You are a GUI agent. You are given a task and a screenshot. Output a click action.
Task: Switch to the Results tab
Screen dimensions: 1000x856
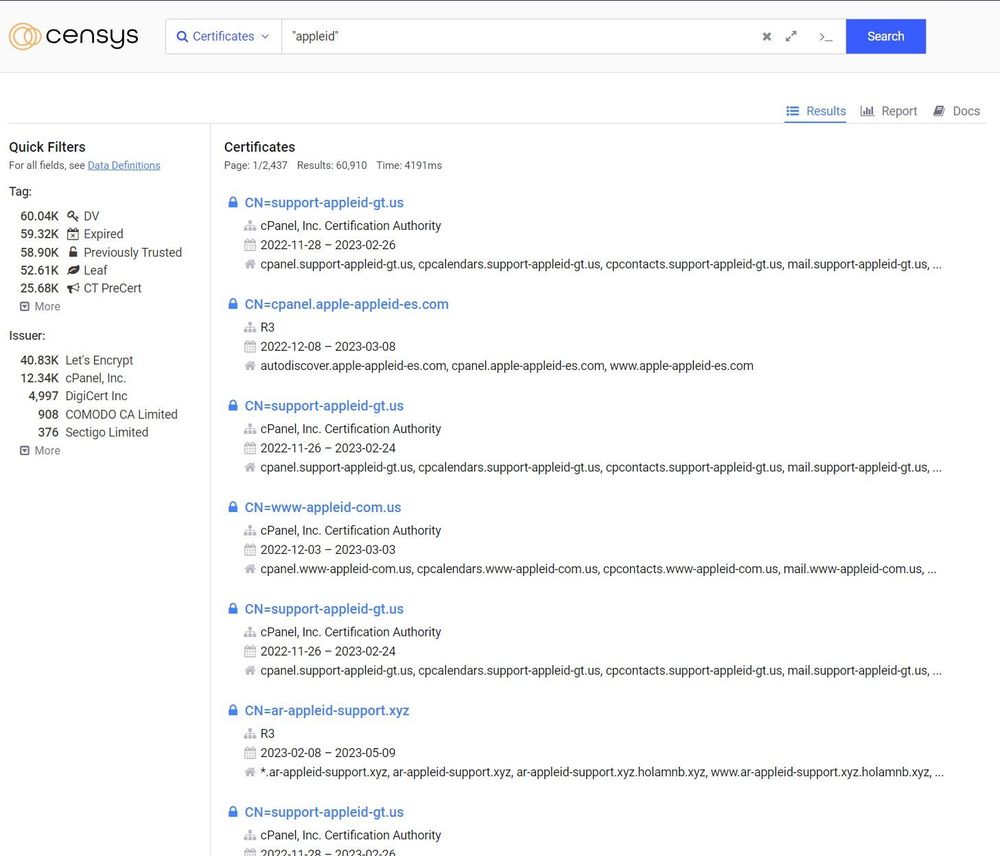pyautogui.click(x=815, y=111)
